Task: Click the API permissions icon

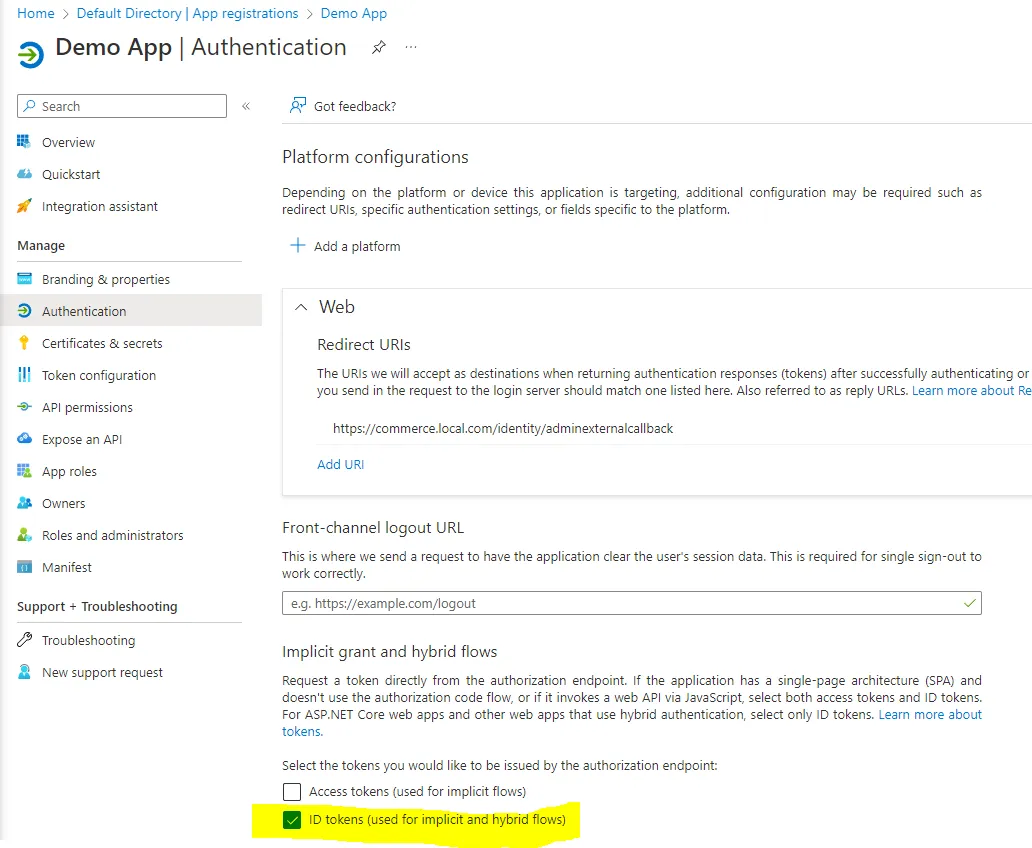Action: click(x=24, y=407)
